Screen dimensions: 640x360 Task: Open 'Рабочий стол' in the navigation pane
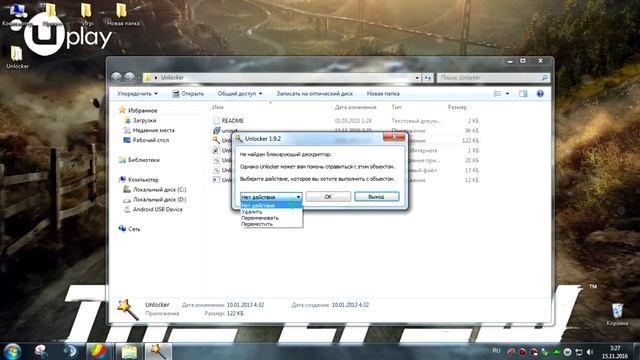(x=146, y=140)
